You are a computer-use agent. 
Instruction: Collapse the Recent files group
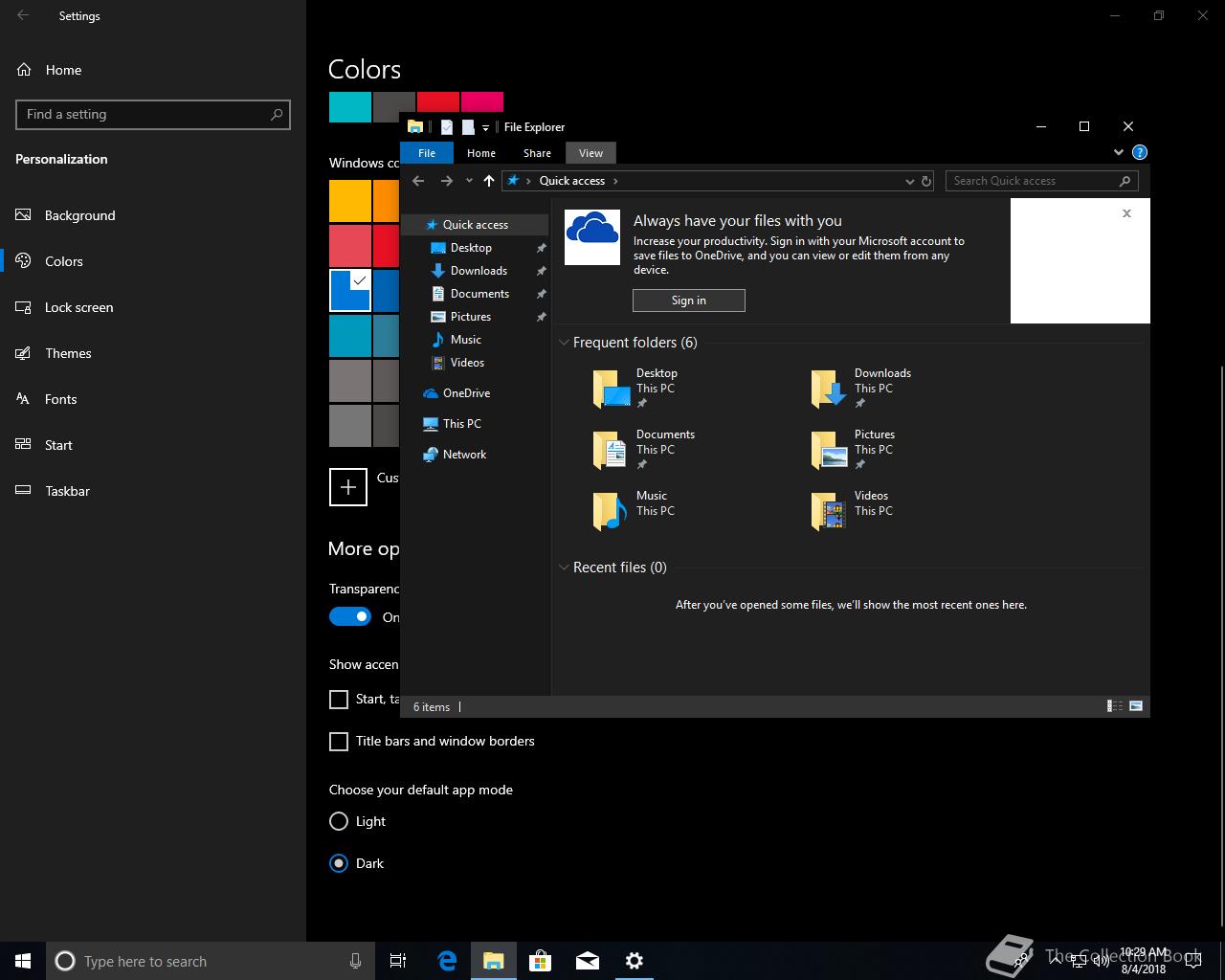564,568
